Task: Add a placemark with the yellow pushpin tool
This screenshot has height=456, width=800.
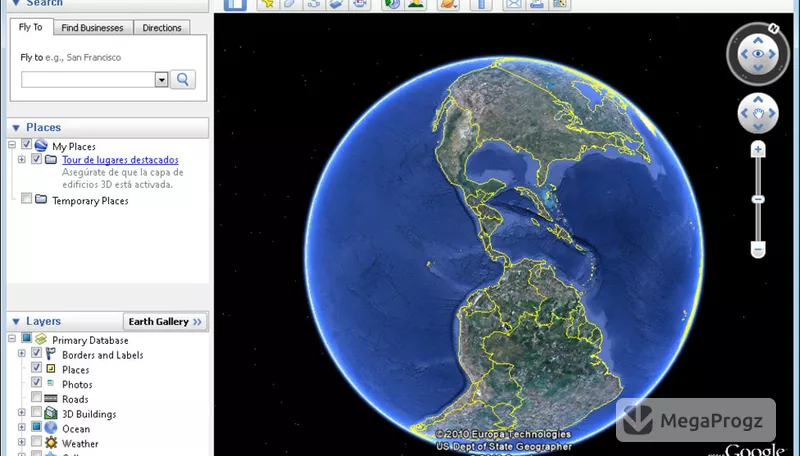Action: point(267,4)
